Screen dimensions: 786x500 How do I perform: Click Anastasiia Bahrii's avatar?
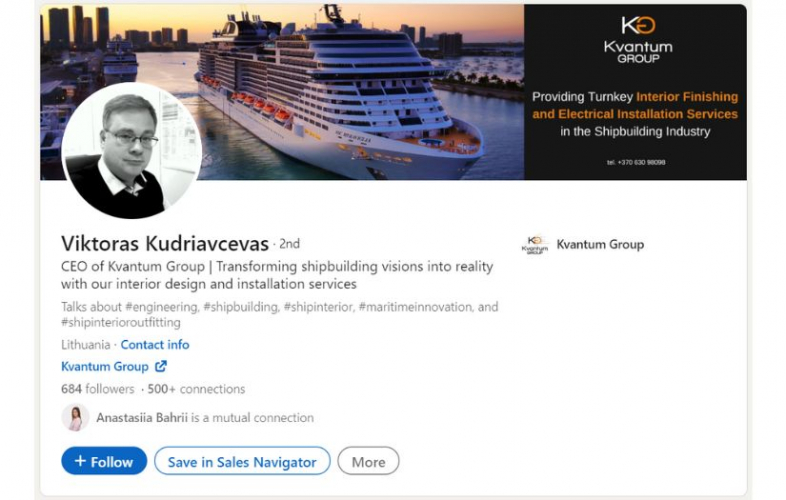click(x=76, y=417)
